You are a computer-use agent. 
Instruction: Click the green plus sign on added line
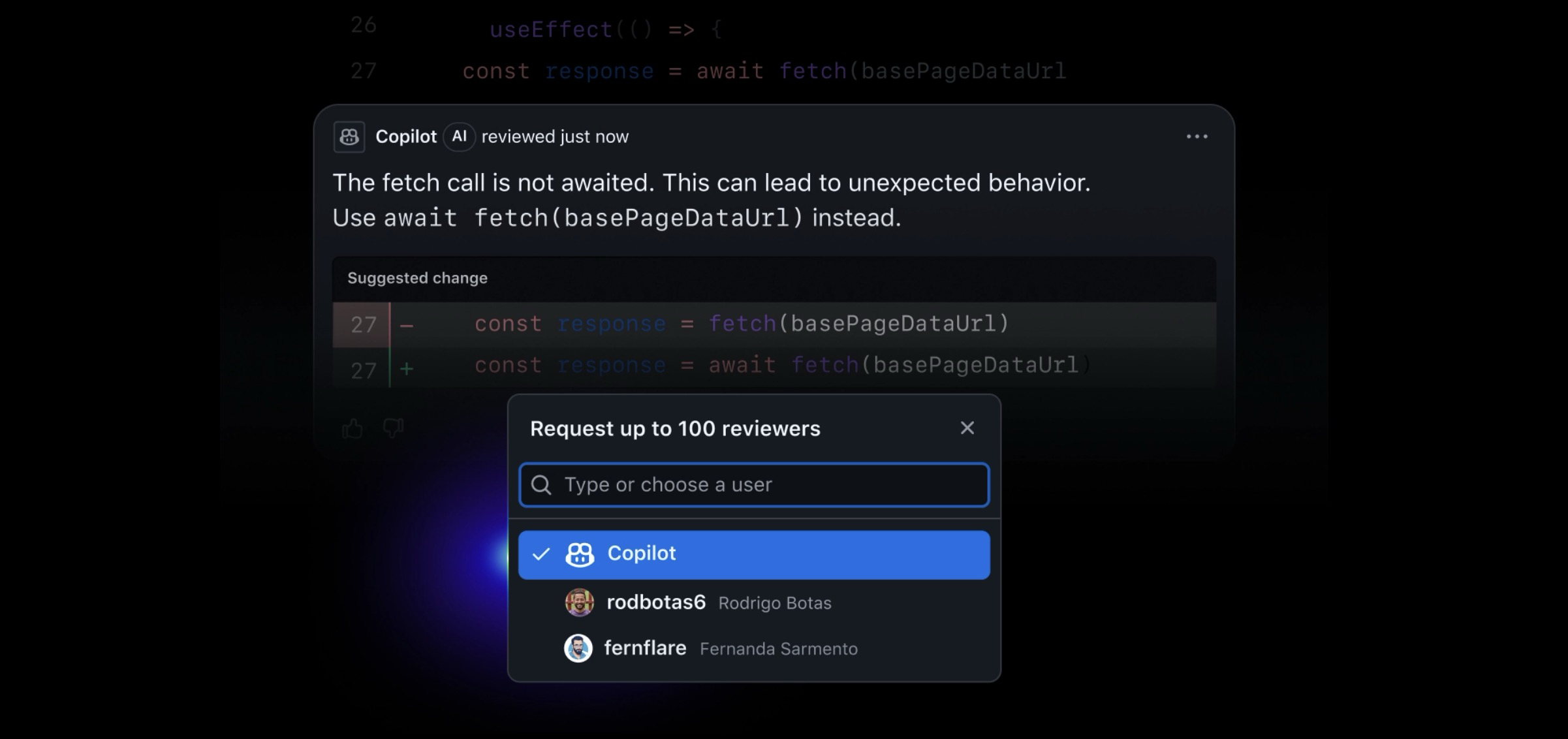coord(407,369)
